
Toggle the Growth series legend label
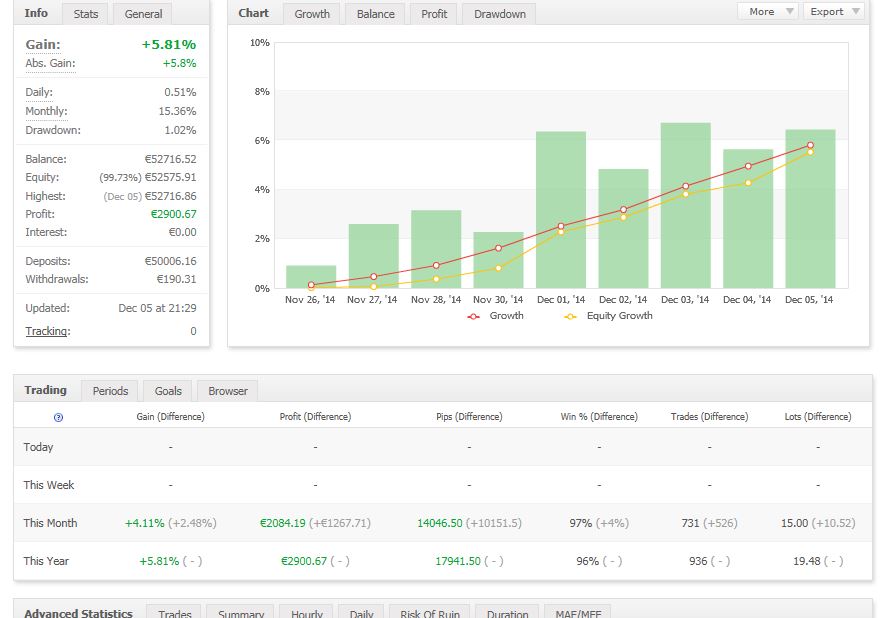pos(506,316)
